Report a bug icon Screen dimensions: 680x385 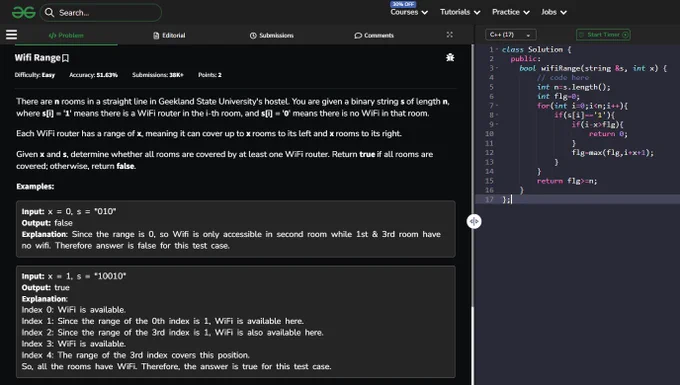(450, 57)
